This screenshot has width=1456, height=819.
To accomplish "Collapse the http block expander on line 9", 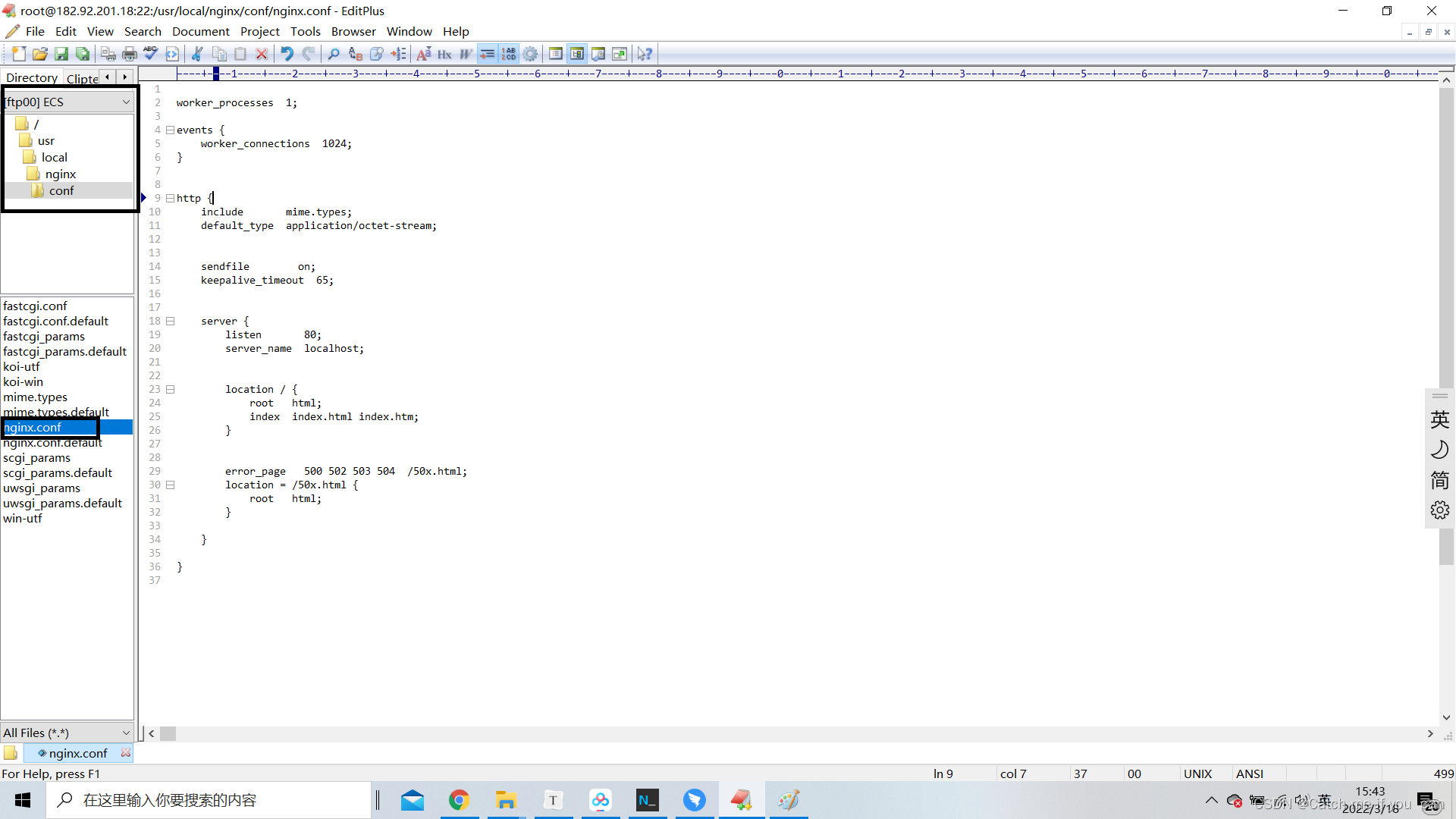I will (x=169, y=197).
